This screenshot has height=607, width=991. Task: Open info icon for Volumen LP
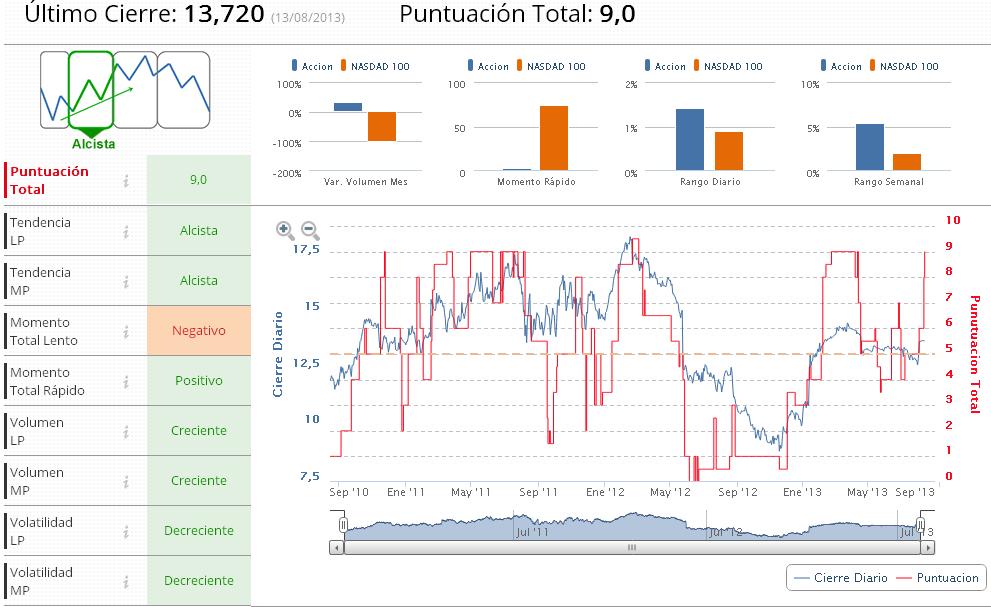pyautogui.click(x=126, y=432)
